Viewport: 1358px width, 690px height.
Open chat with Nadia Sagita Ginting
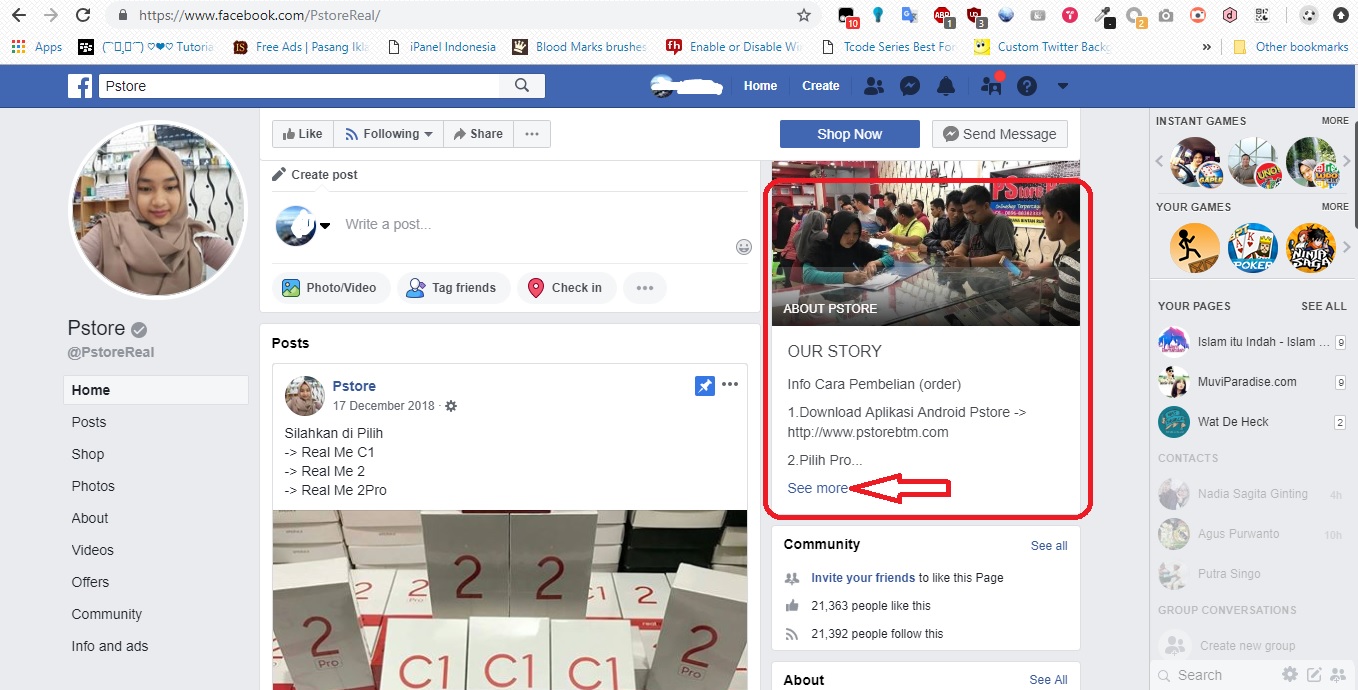tap(1252, 494)
